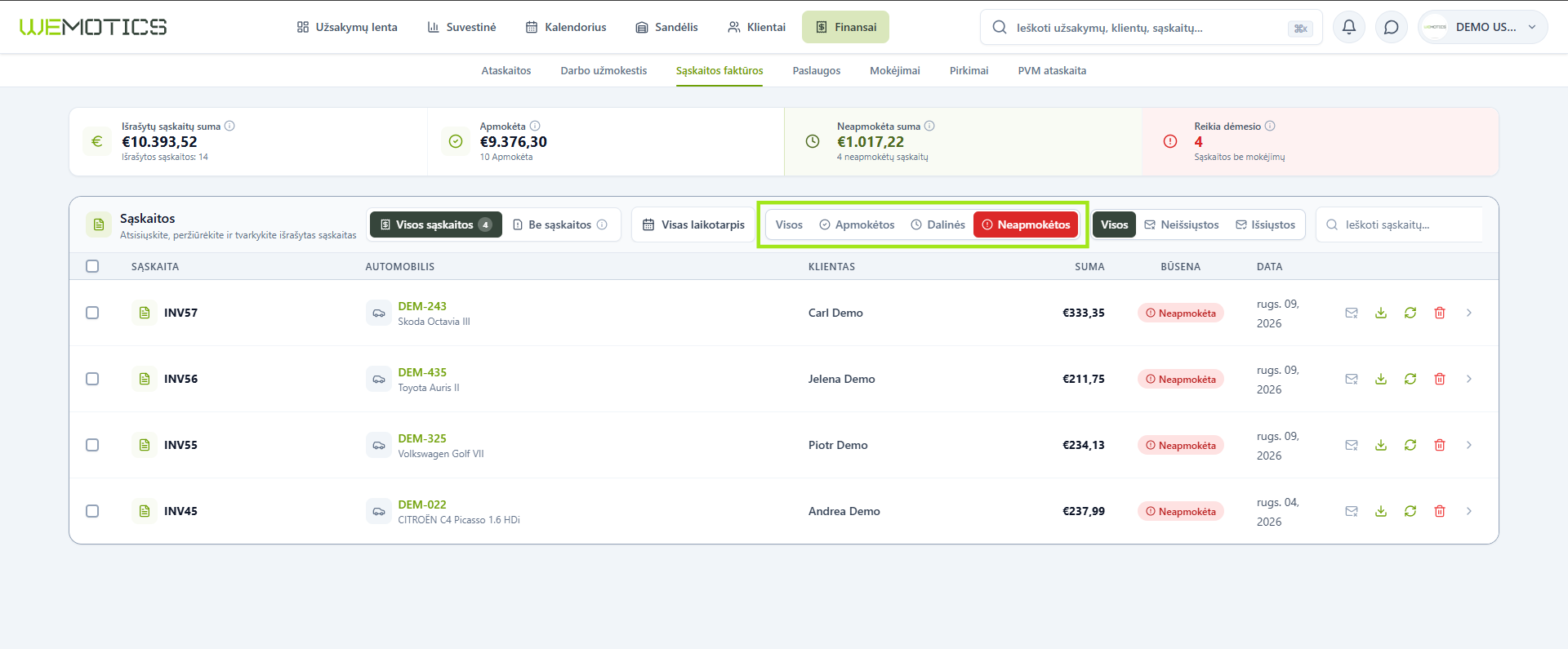Regenerate INV45 invoice icon

click(x=1410, y=511)
